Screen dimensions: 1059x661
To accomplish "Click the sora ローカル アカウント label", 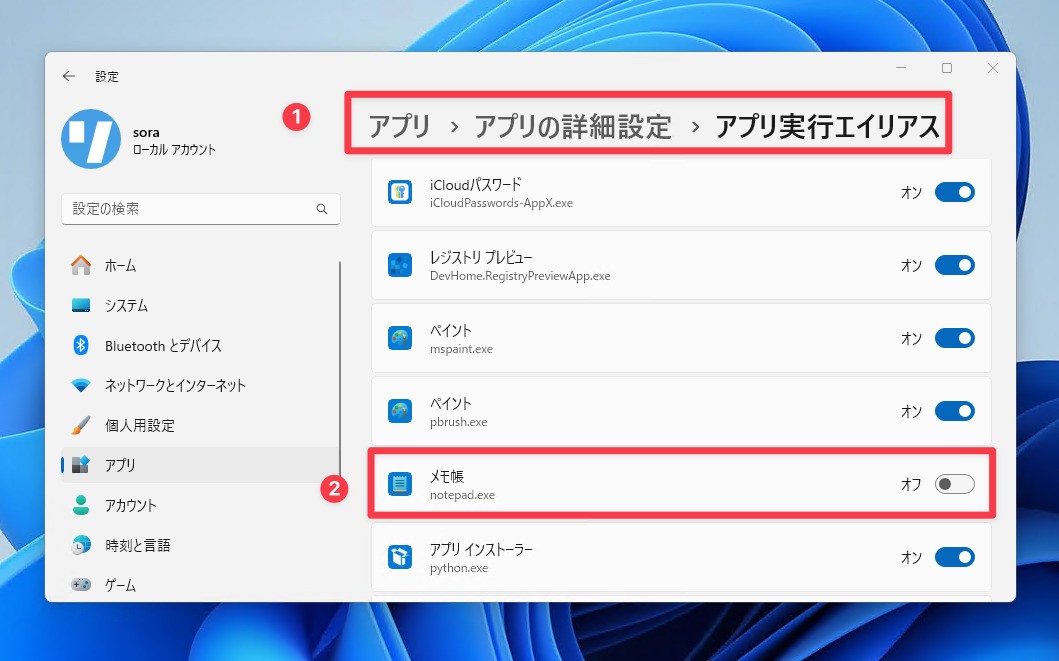I will pyautogui.click(x=174, y=141).
